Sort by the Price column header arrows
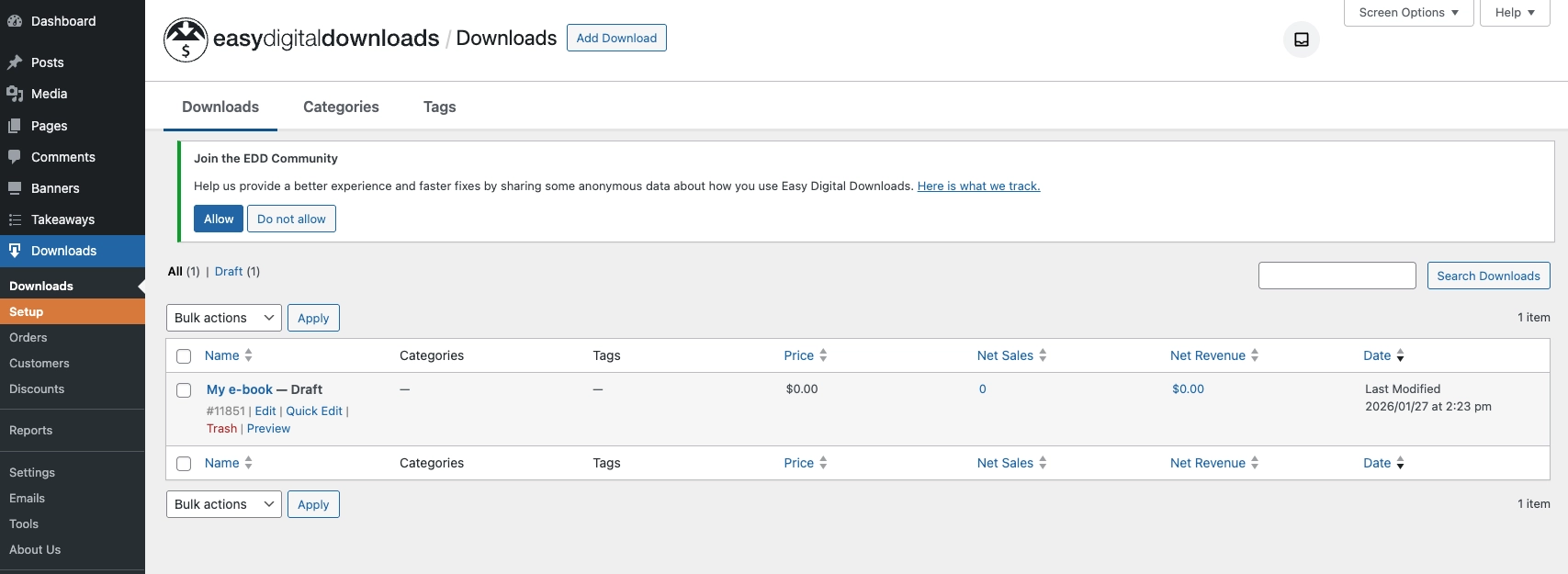Viewport: 1568px width, 574px height. (823, 355)
